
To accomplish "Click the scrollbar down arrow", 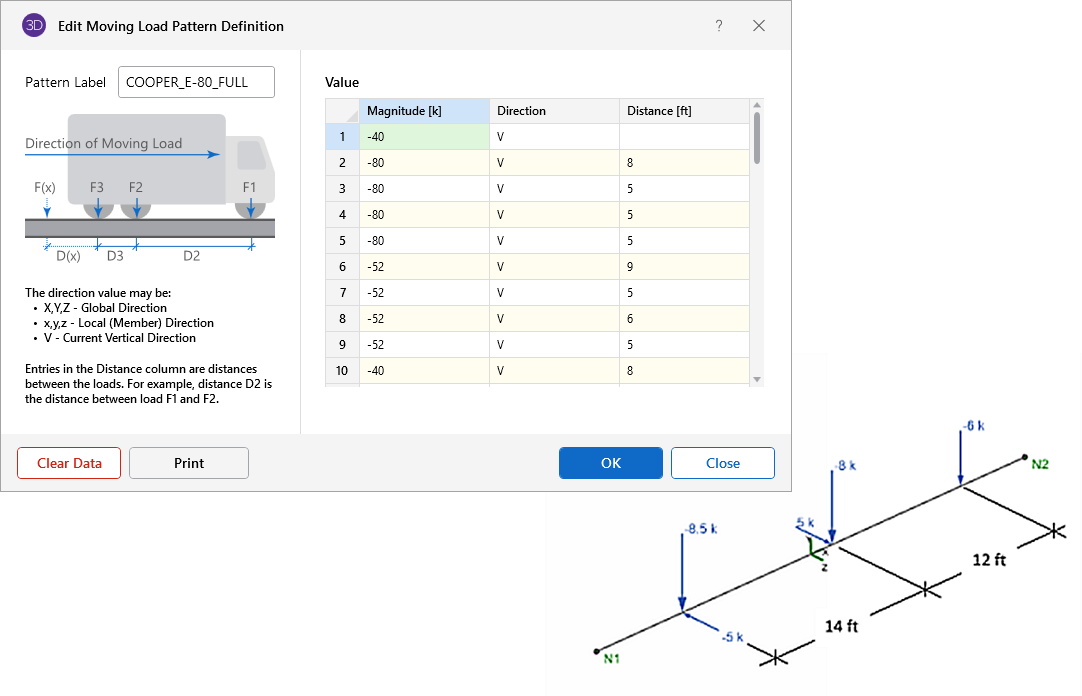I will (756, 379).
